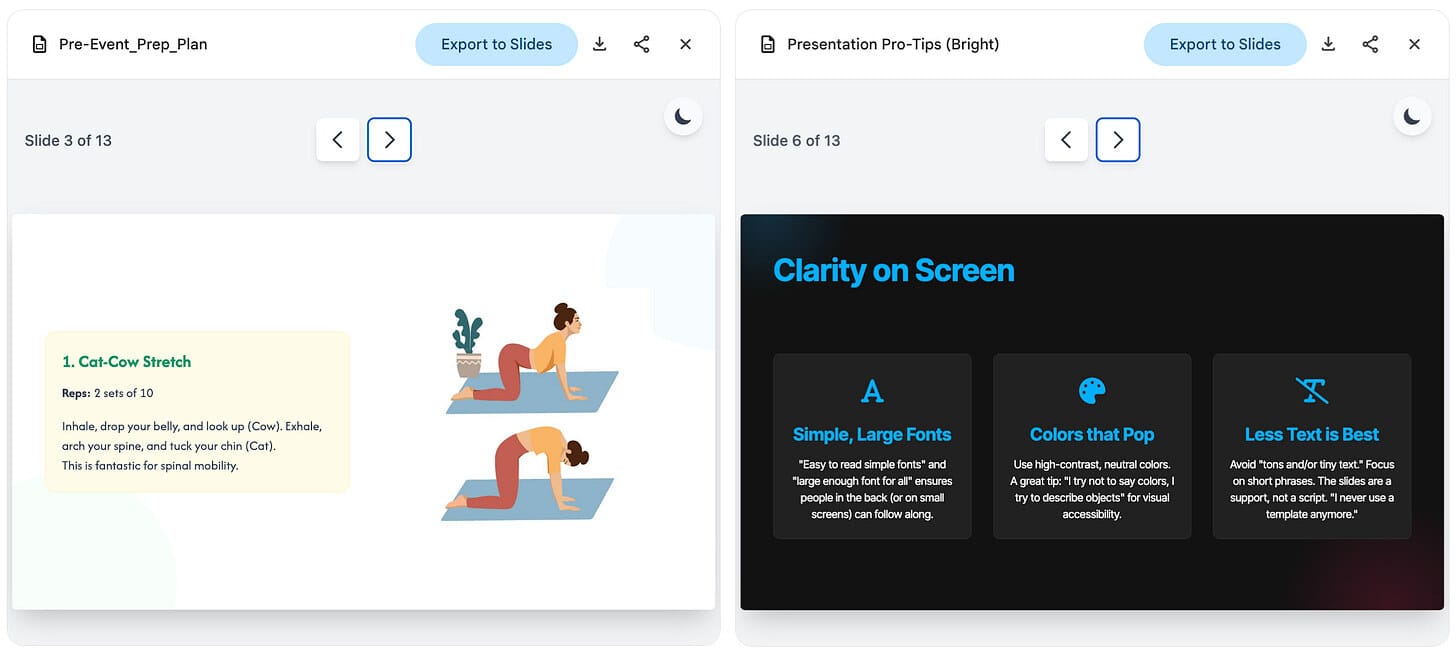Go to previous slide in Presentation Pro-Tips
Screen dimensions: 1456x656
click(x=1066, y=140)
